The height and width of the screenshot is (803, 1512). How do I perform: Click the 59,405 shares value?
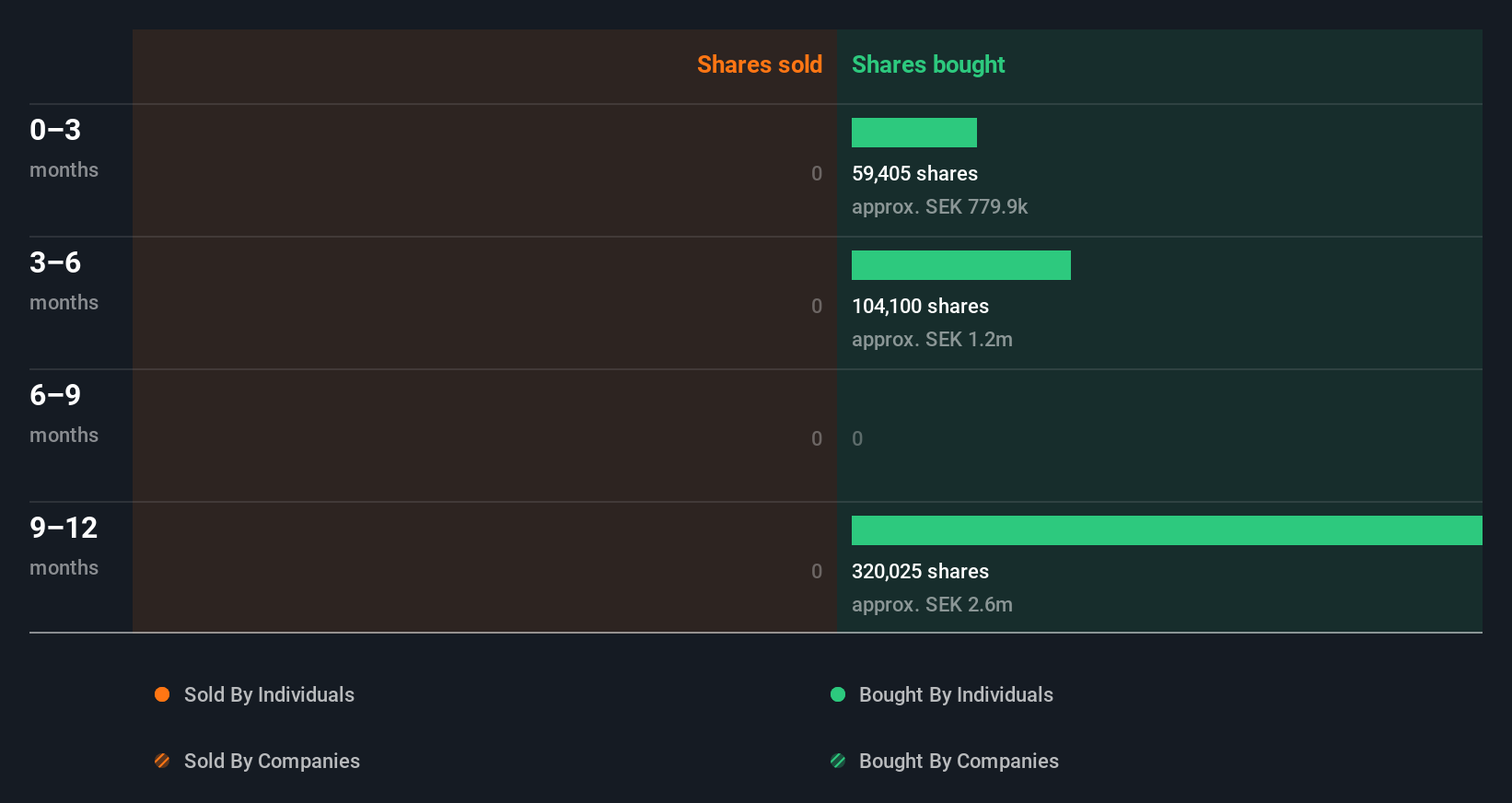[x=914, y=173]
